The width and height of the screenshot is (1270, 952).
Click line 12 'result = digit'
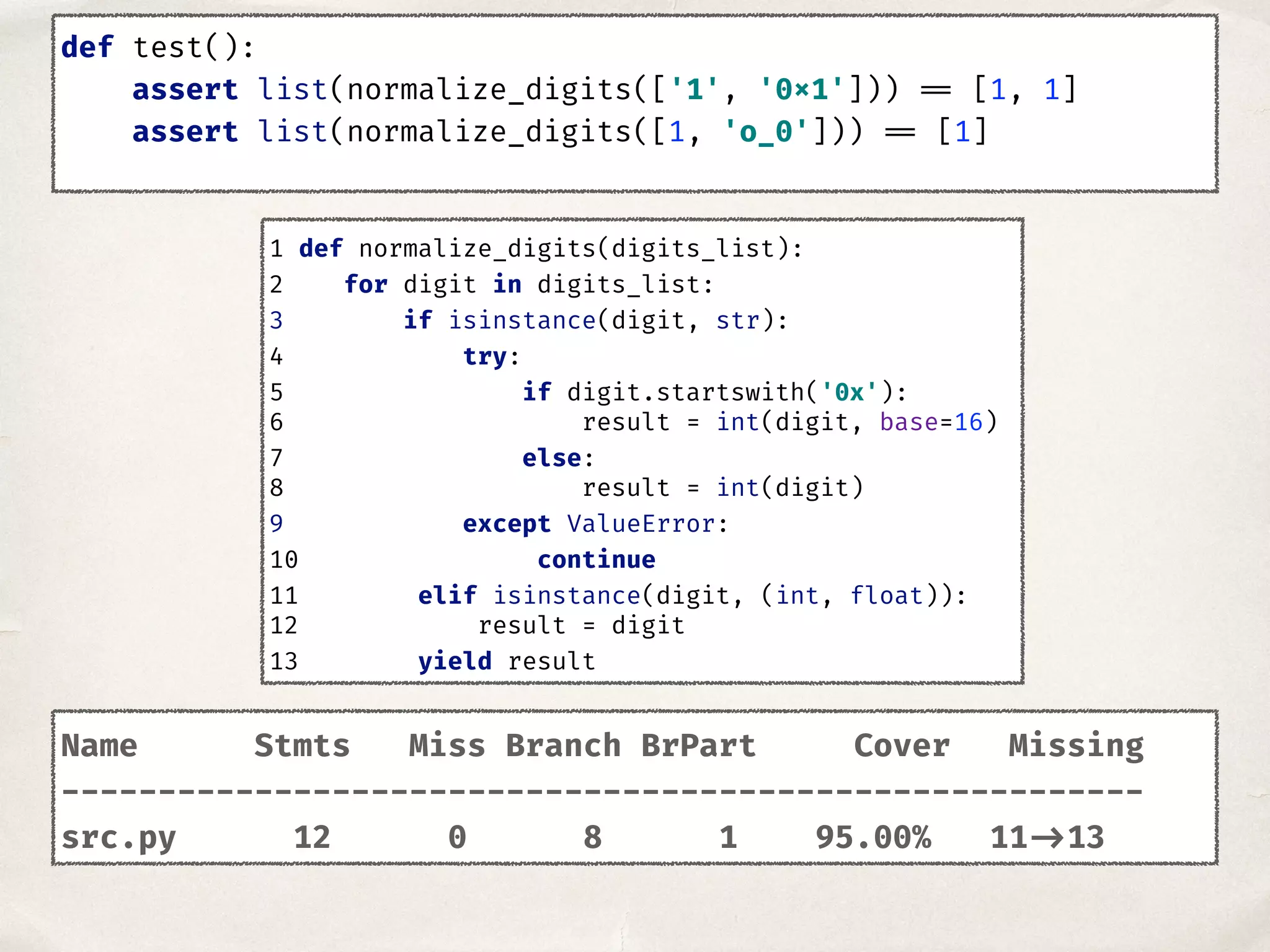tap(581, 625)
